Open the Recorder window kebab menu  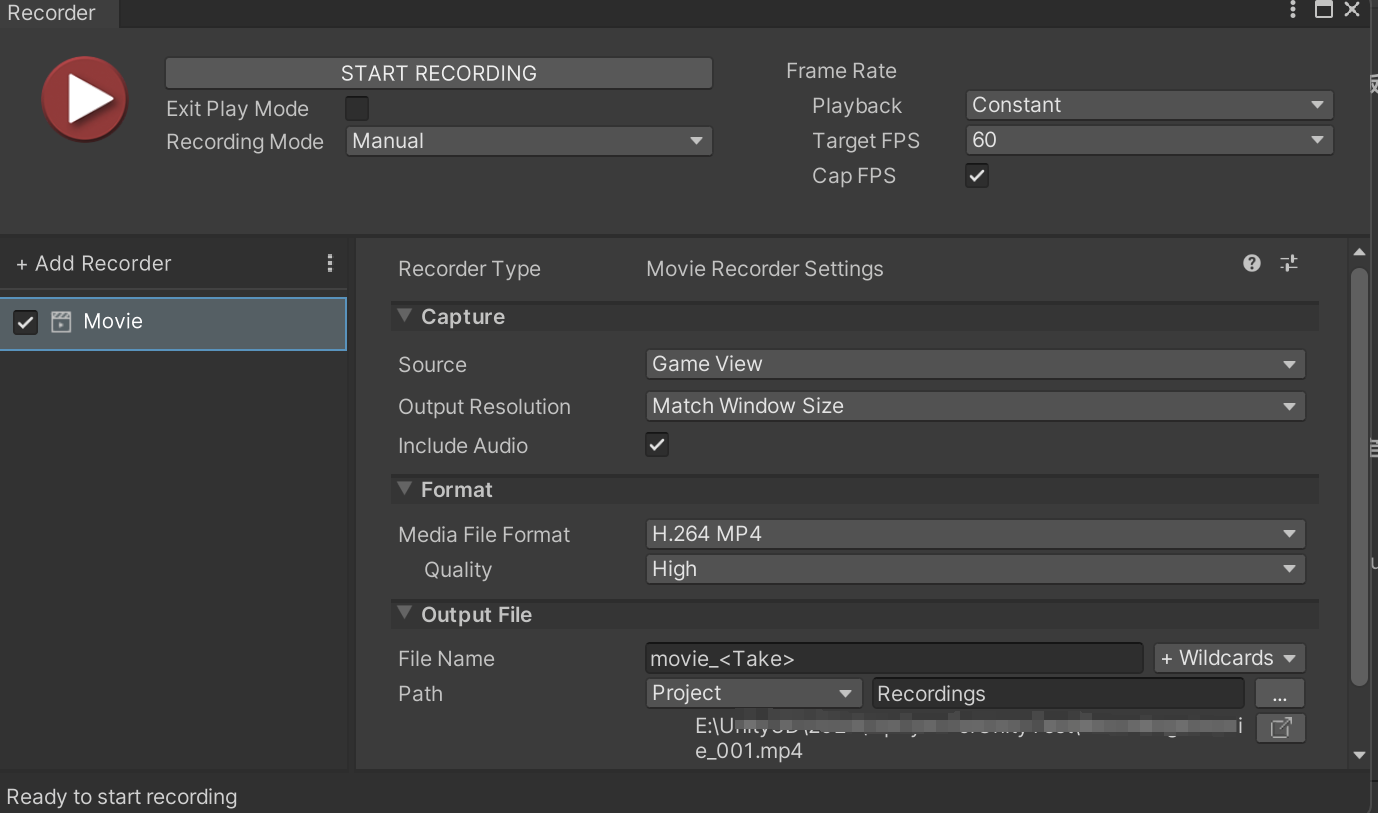(1293, 11)
